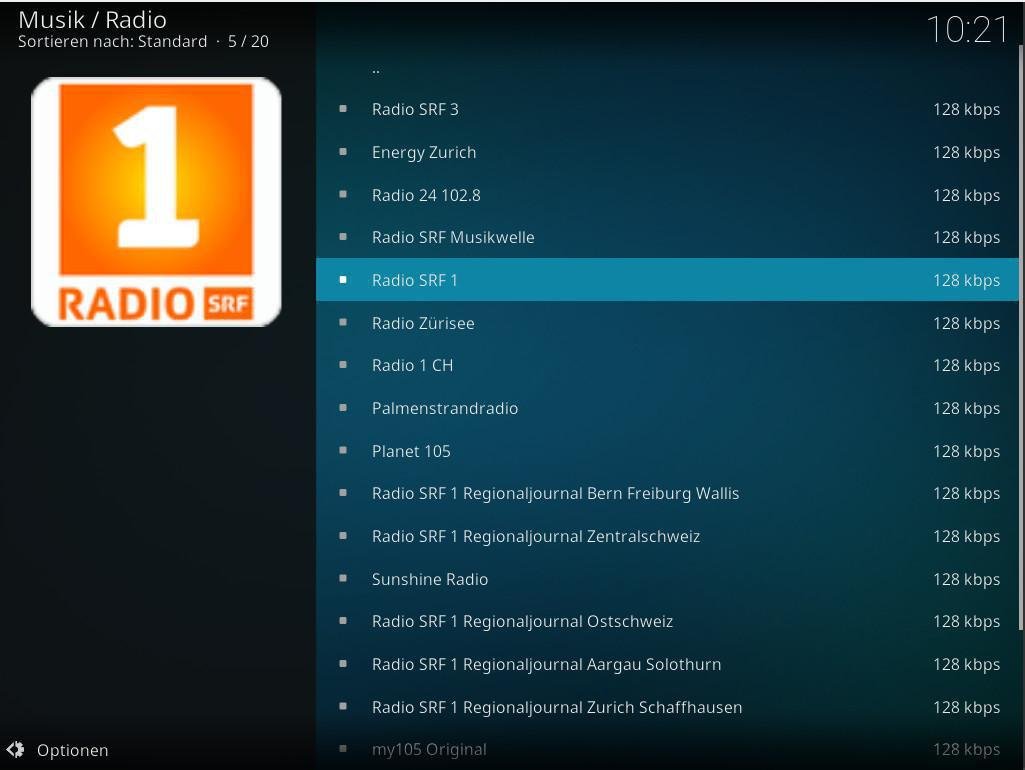Click the Musik / Radio title

click(92, 20)
